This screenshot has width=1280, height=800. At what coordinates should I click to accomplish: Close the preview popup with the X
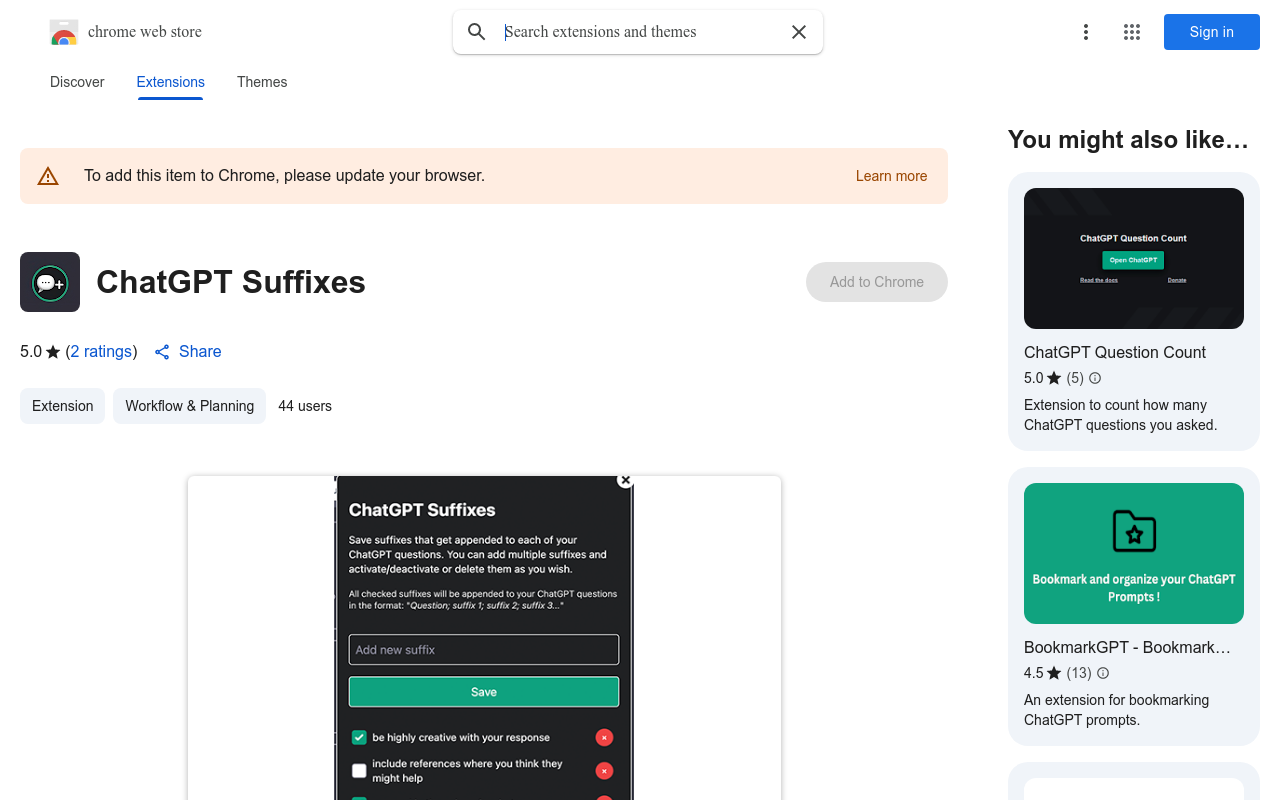point(626,480)
